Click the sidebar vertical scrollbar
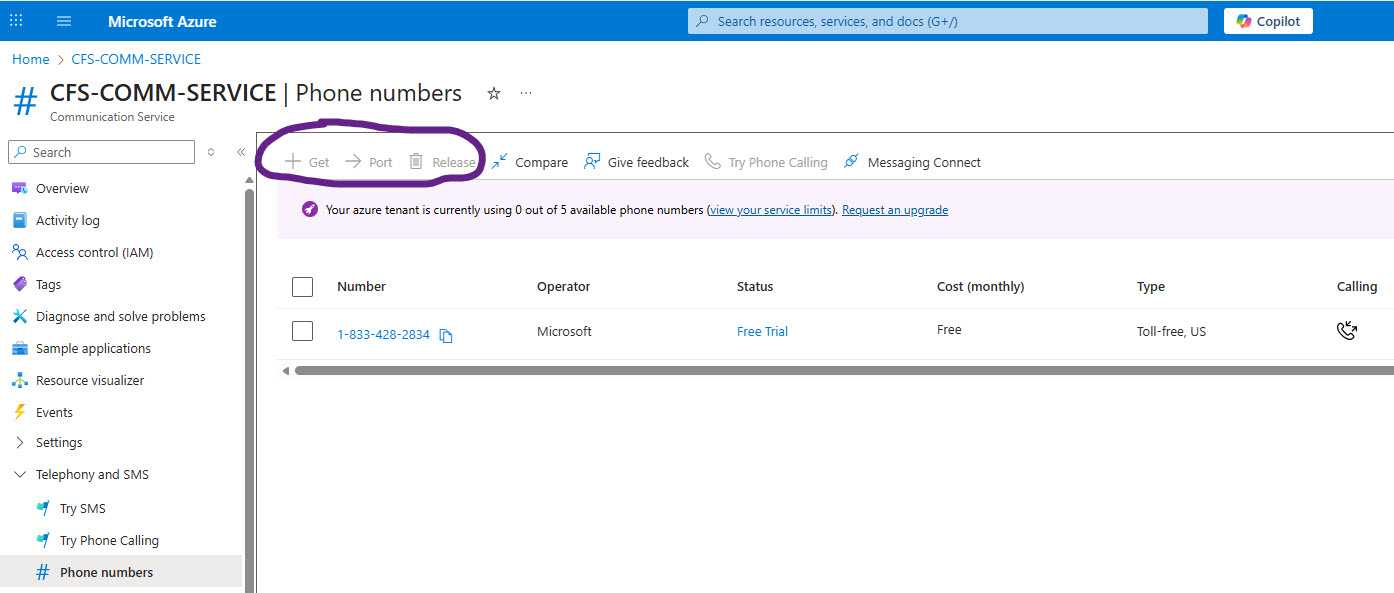This screenshot has width=1394, height=593. (x=250, y=390)
